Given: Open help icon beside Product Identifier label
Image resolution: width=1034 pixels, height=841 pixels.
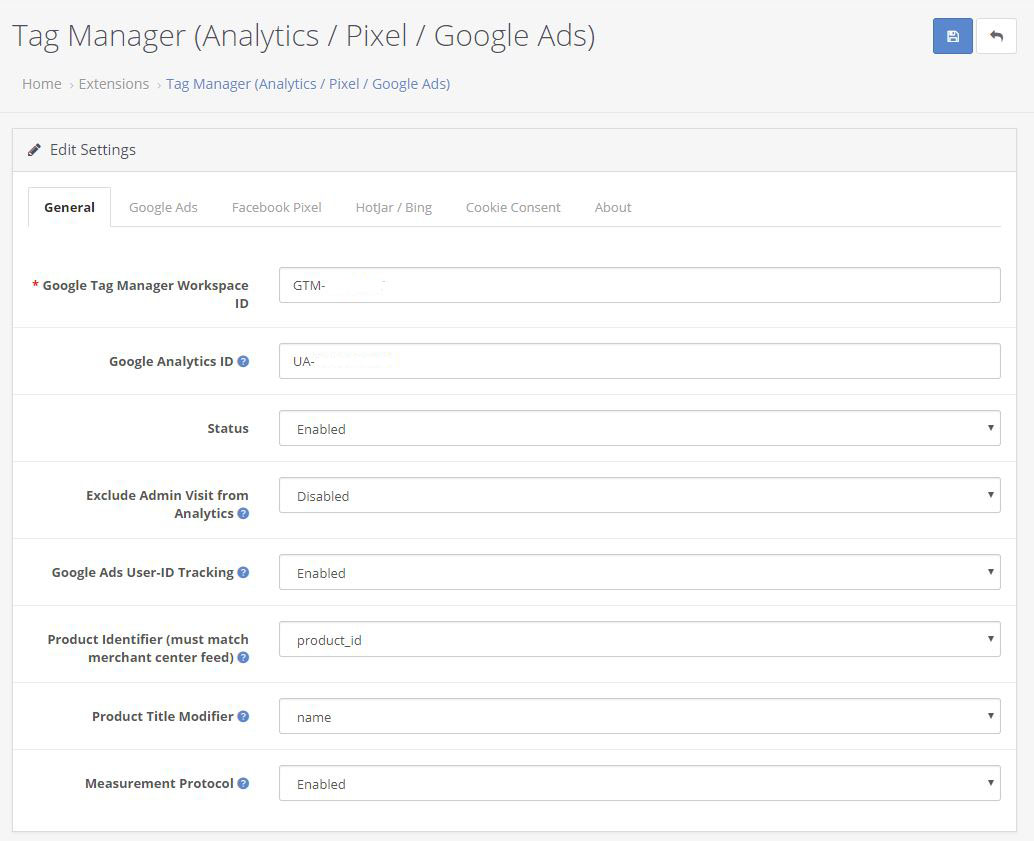Looking at the screenshot, I should (x=243, y=657).
